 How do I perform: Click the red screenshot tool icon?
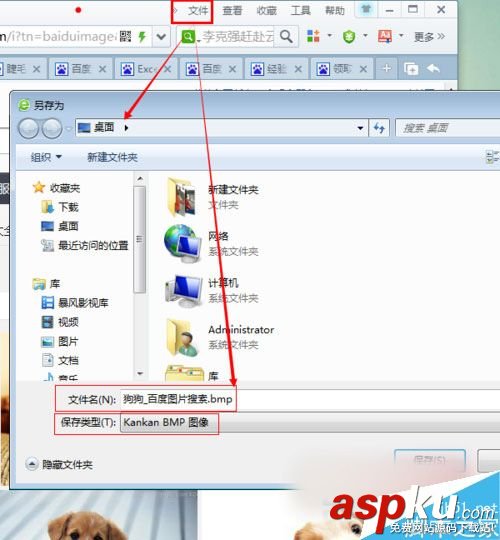click(x=385, y=36)
